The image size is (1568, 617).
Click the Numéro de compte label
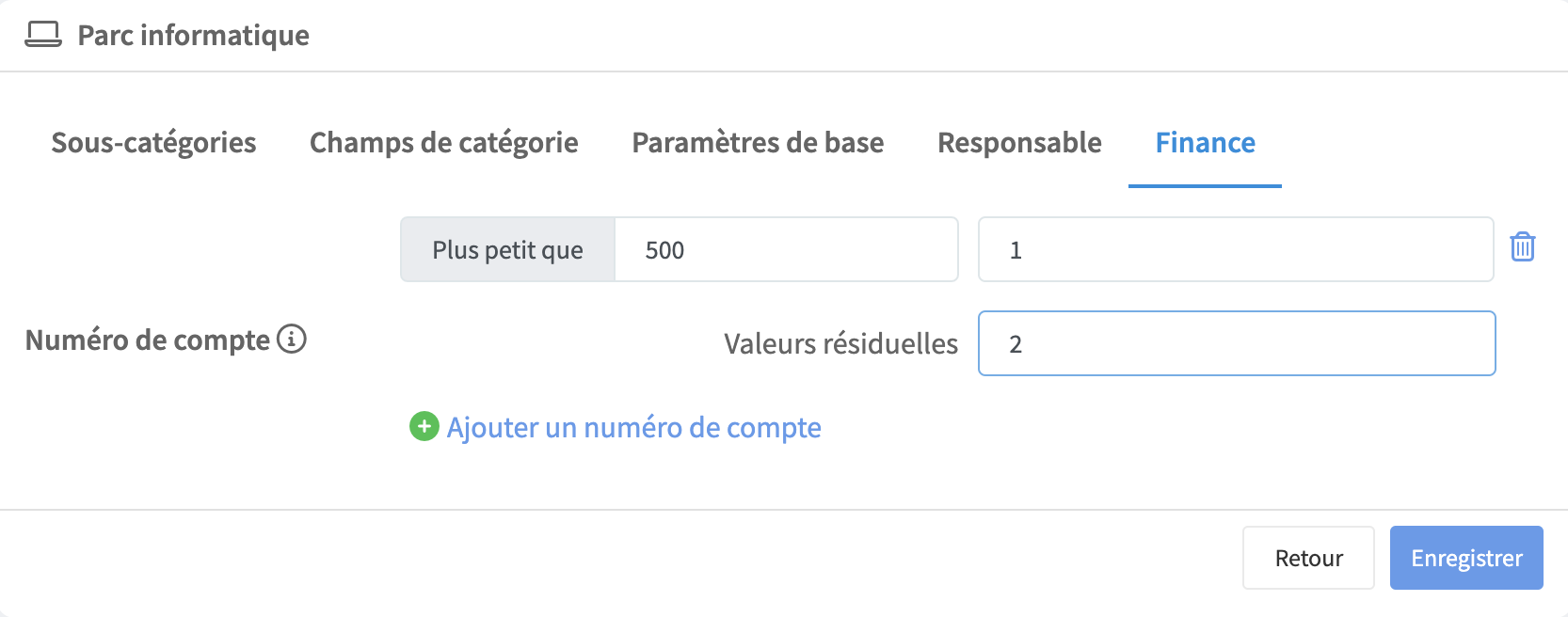tap(148, 340)
